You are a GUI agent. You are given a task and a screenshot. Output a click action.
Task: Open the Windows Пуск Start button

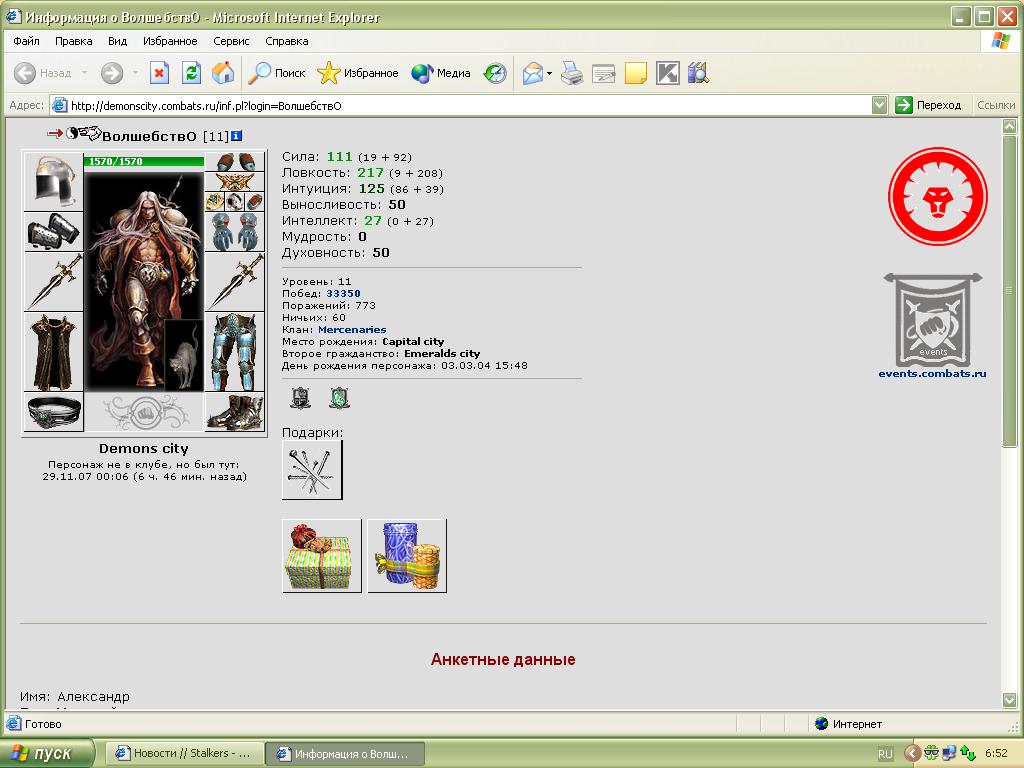47,753
